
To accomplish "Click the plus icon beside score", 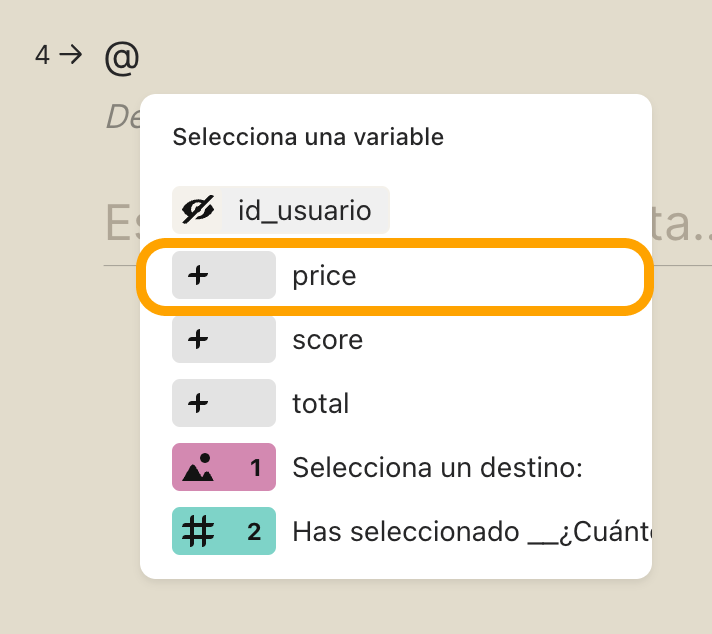I will (x=198, y=339).
